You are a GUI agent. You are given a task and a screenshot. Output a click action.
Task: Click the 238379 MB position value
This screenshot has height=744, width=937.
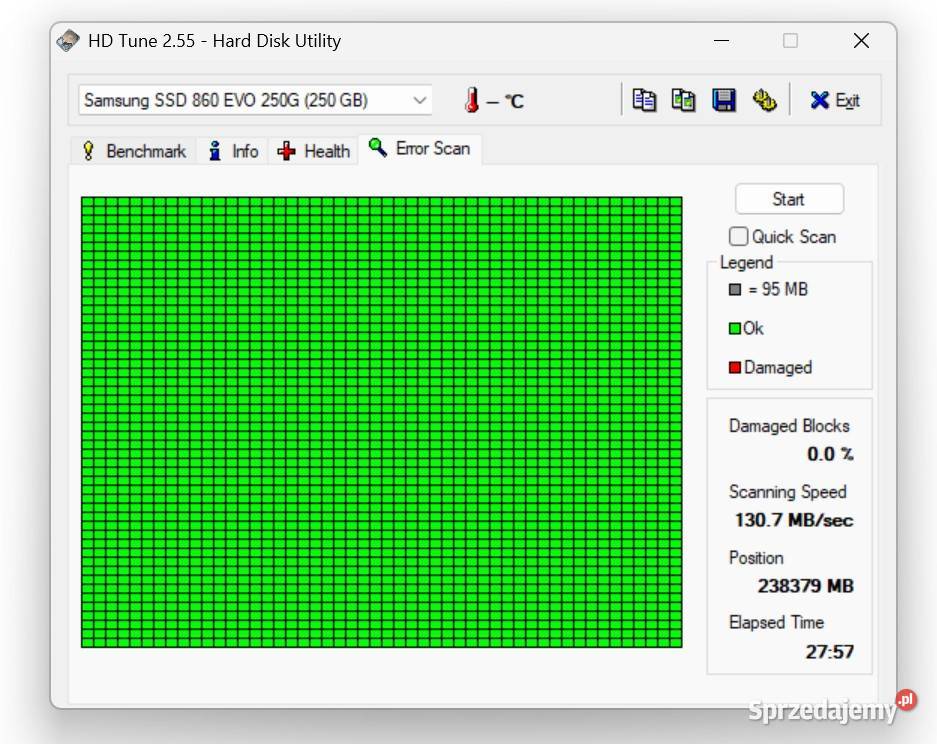coord(806,586)
